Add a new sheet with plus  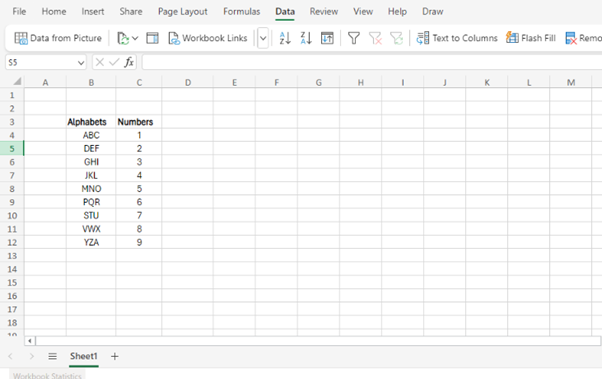click(x=114, y=357)
